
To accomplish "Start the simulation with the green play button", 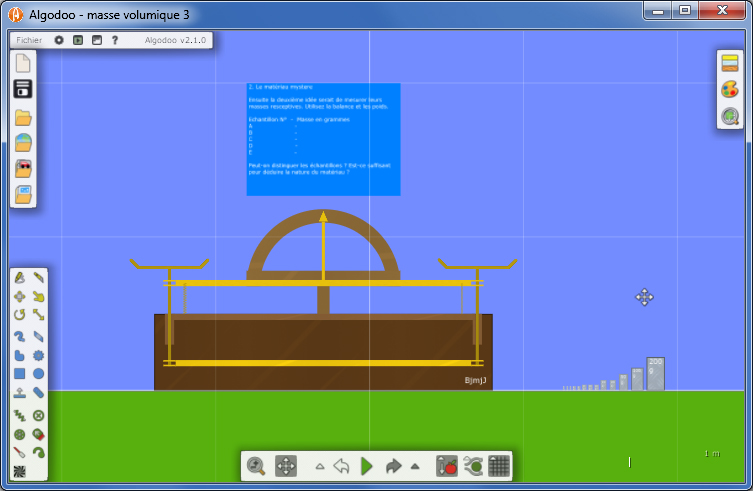I will coord(367,466).
